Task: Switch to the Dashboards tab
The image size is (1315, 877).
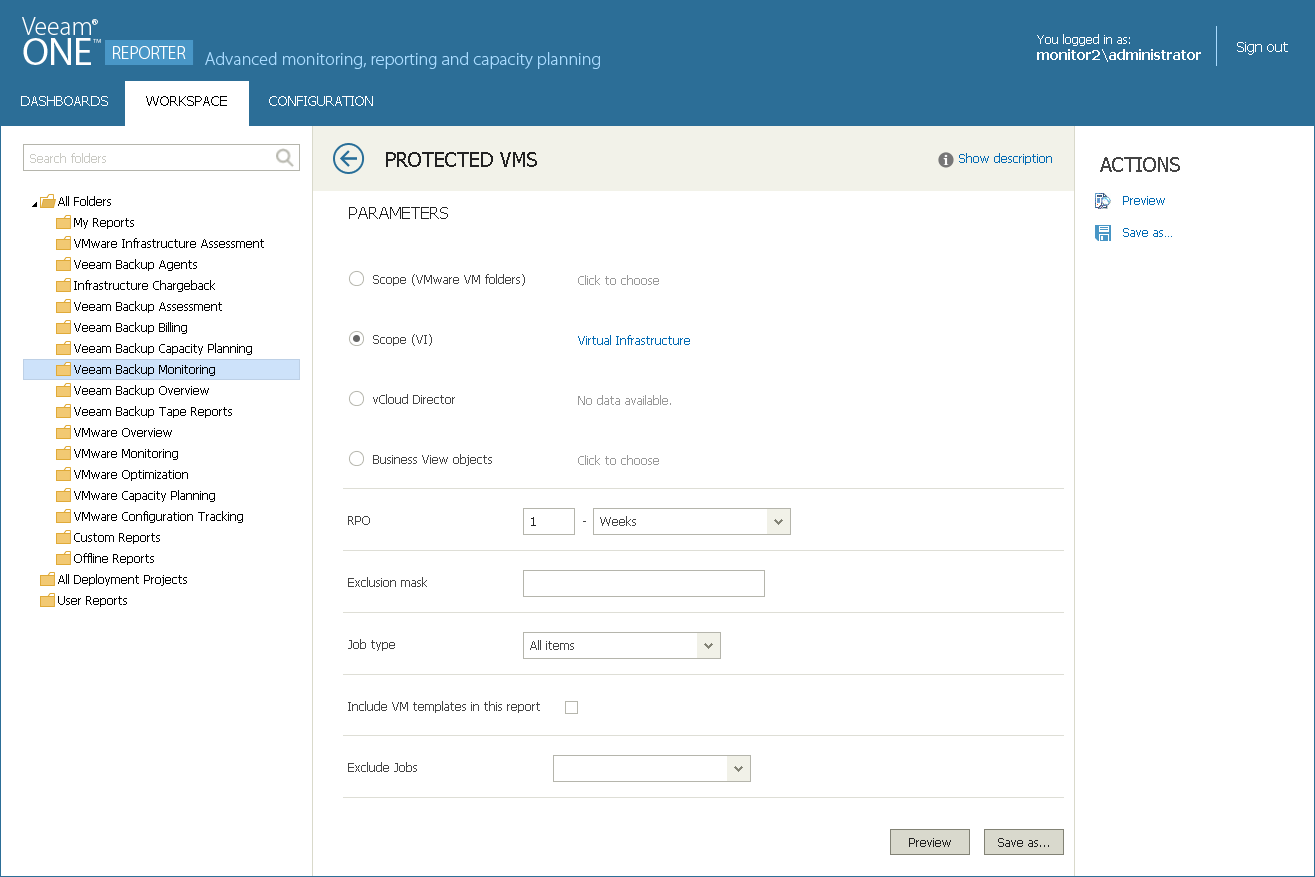Action: (64, 101)
